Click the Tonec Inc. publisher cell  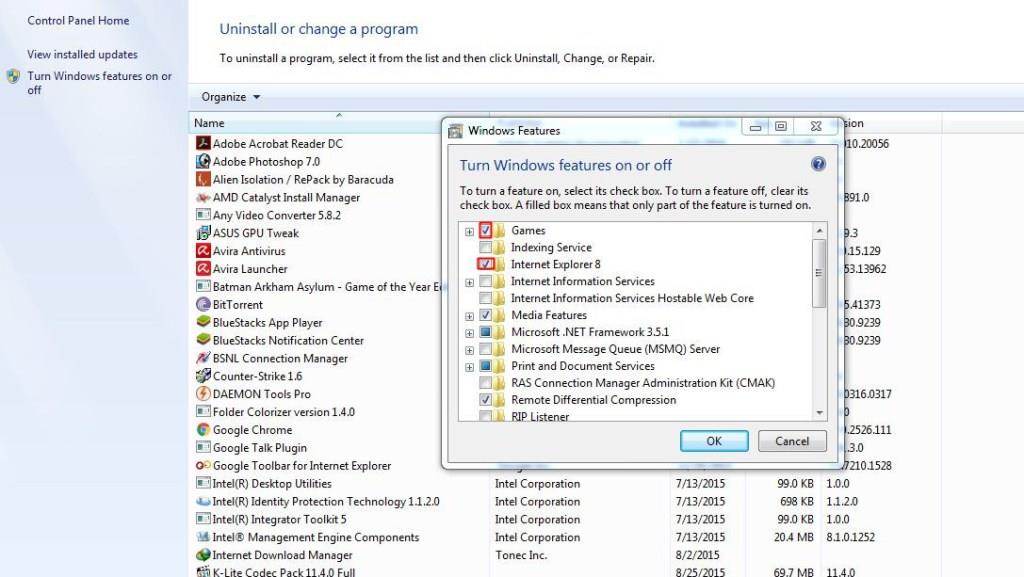[521, 555]
